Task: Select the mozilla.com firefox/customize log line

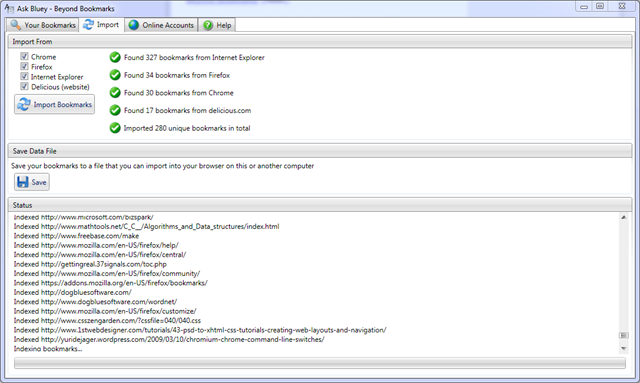Action: tap(105, 311)
